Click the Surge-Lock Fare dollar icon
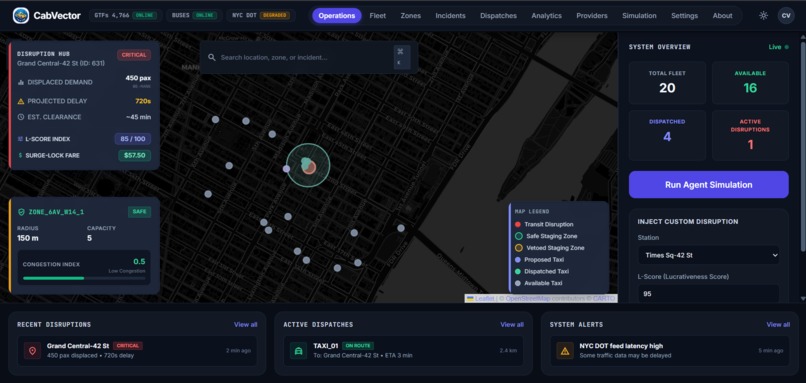Viewport: 806px width, 383px height. coord(21,155)
